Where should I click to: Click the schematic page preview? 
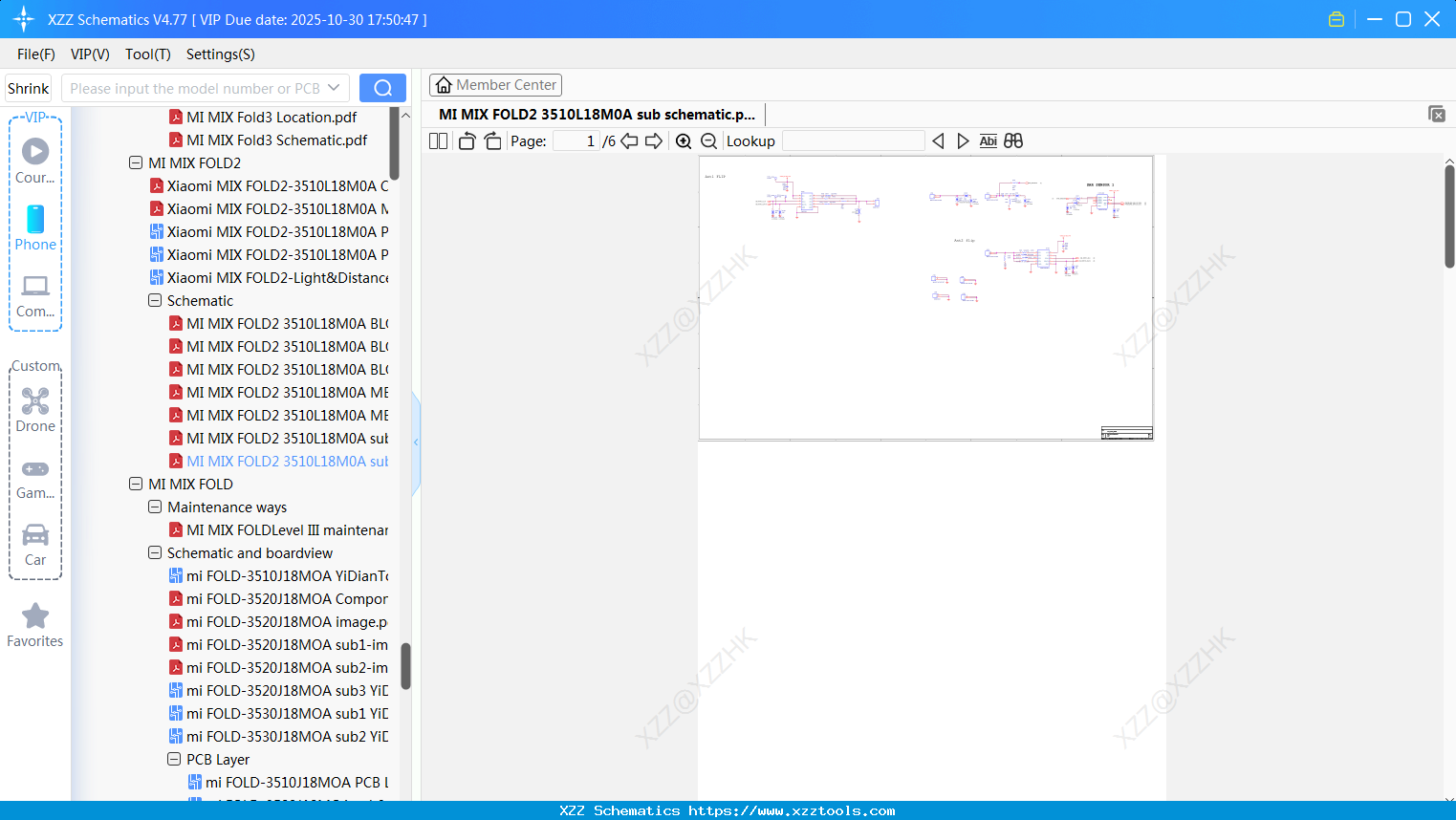[x=925, y=297]
